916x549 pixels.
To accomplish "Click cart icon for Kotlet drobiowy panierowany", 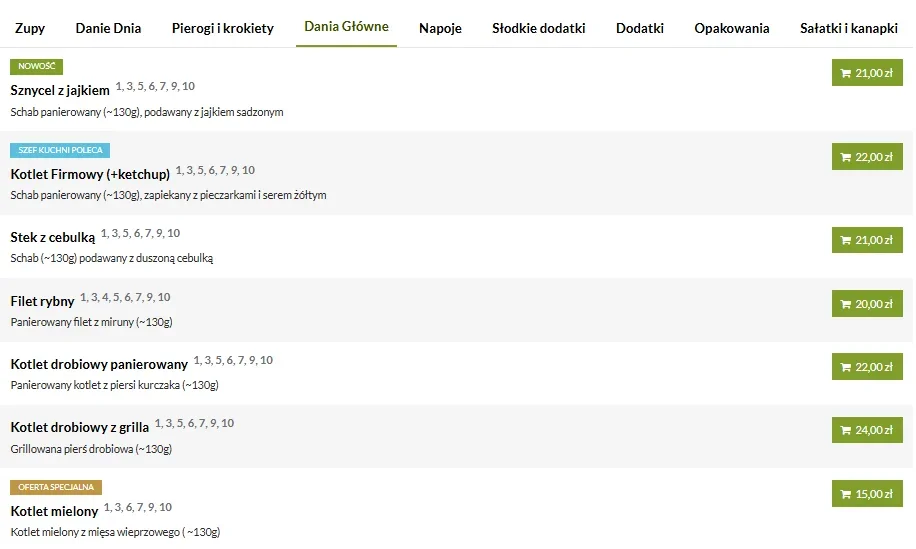I will coord(846,367).
